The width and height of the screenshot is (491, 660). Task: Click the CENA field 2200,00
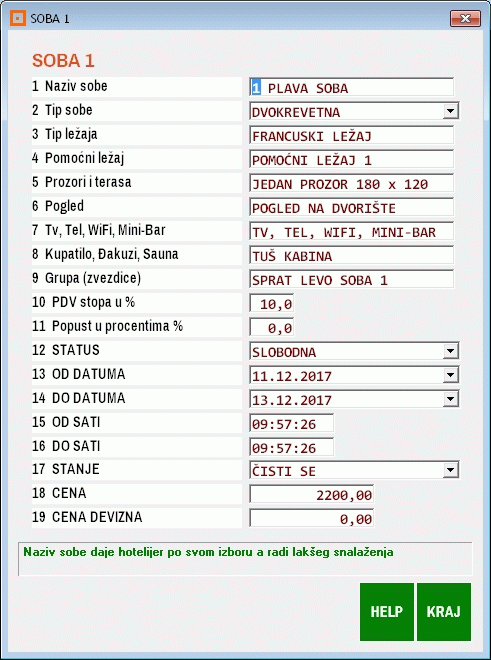312,495
